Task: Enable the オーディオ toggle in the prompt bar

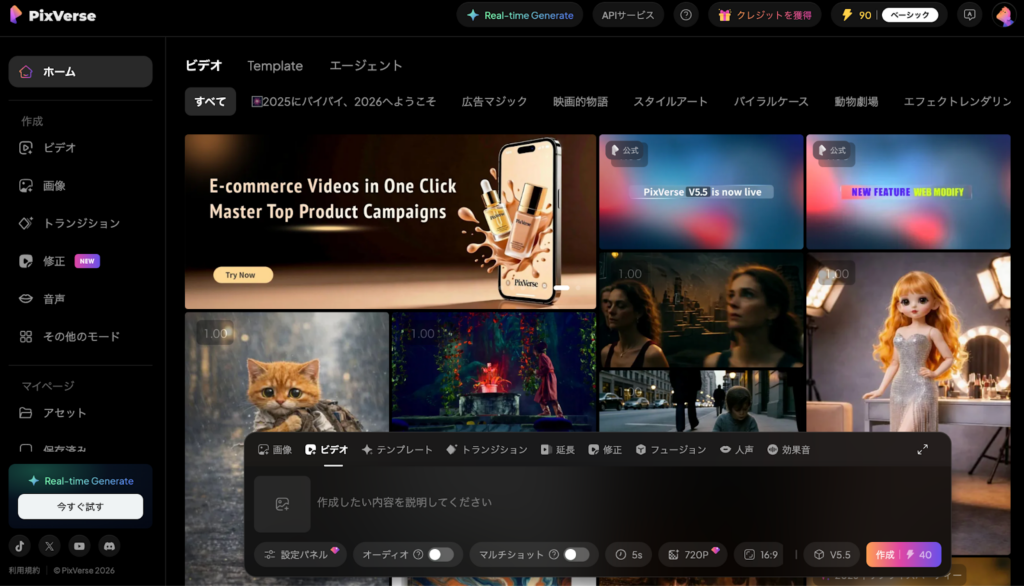Action: 438,553
